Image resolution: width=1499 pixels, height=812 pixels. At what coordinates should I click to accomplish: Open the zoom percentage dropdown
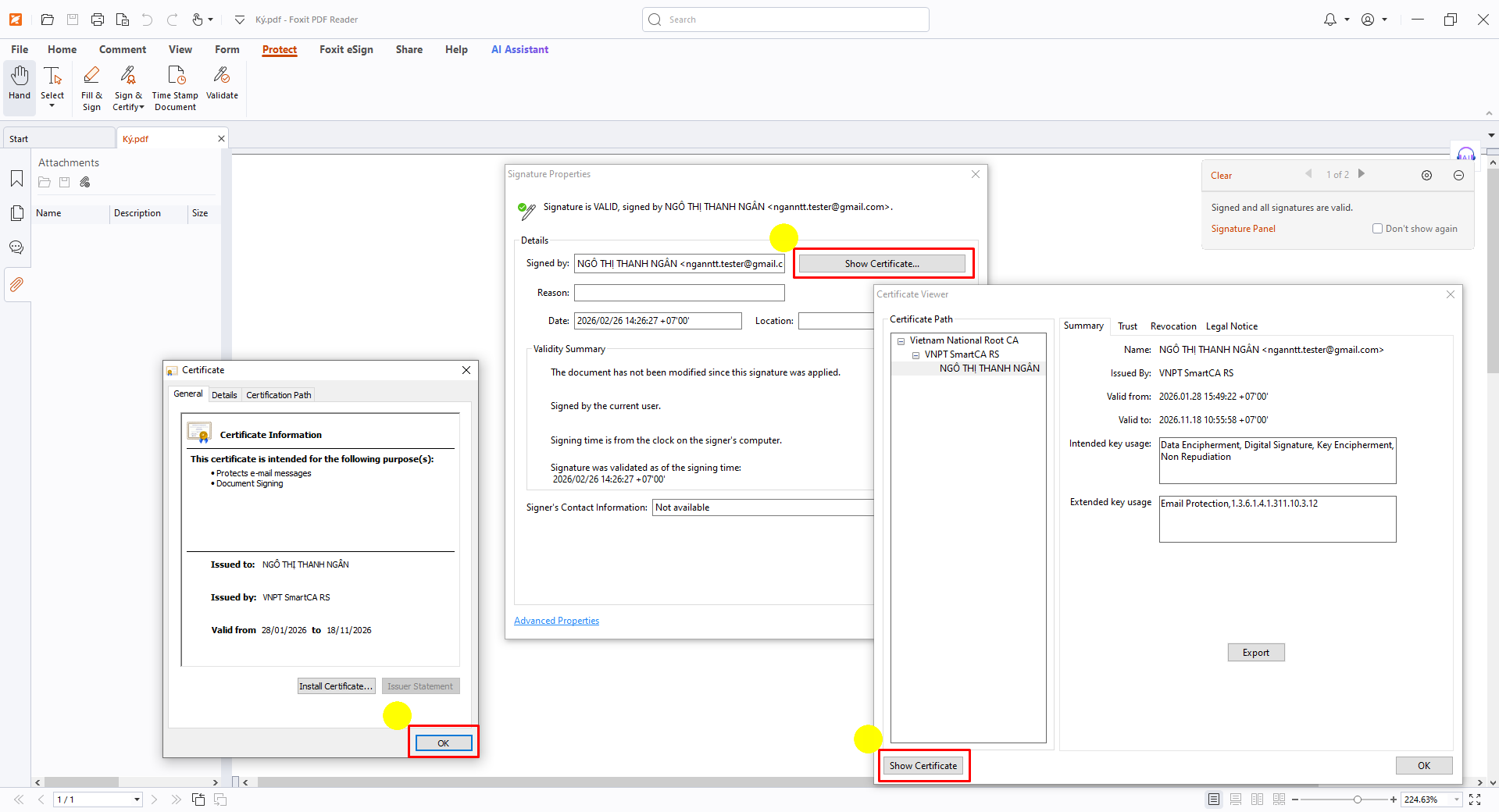1456,800
